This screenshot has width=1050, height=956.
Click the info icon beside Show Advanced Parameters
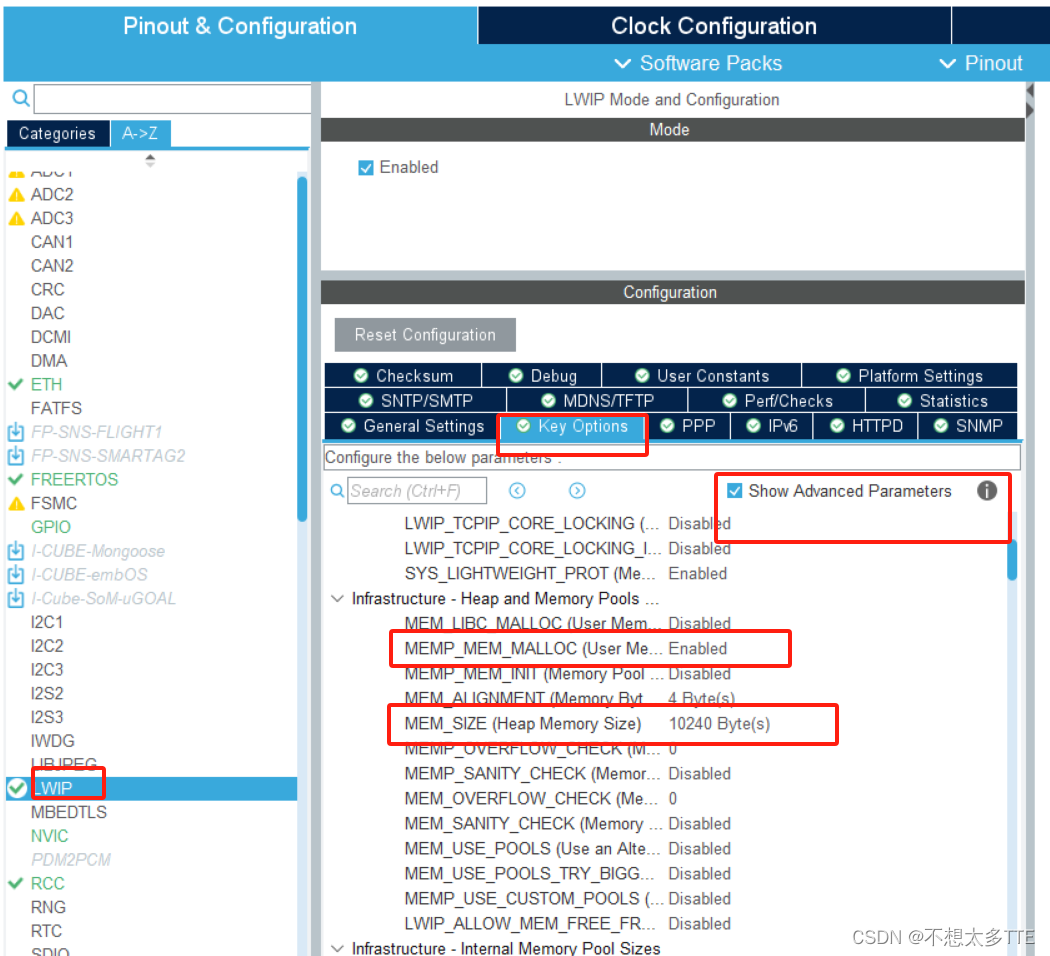987,491
